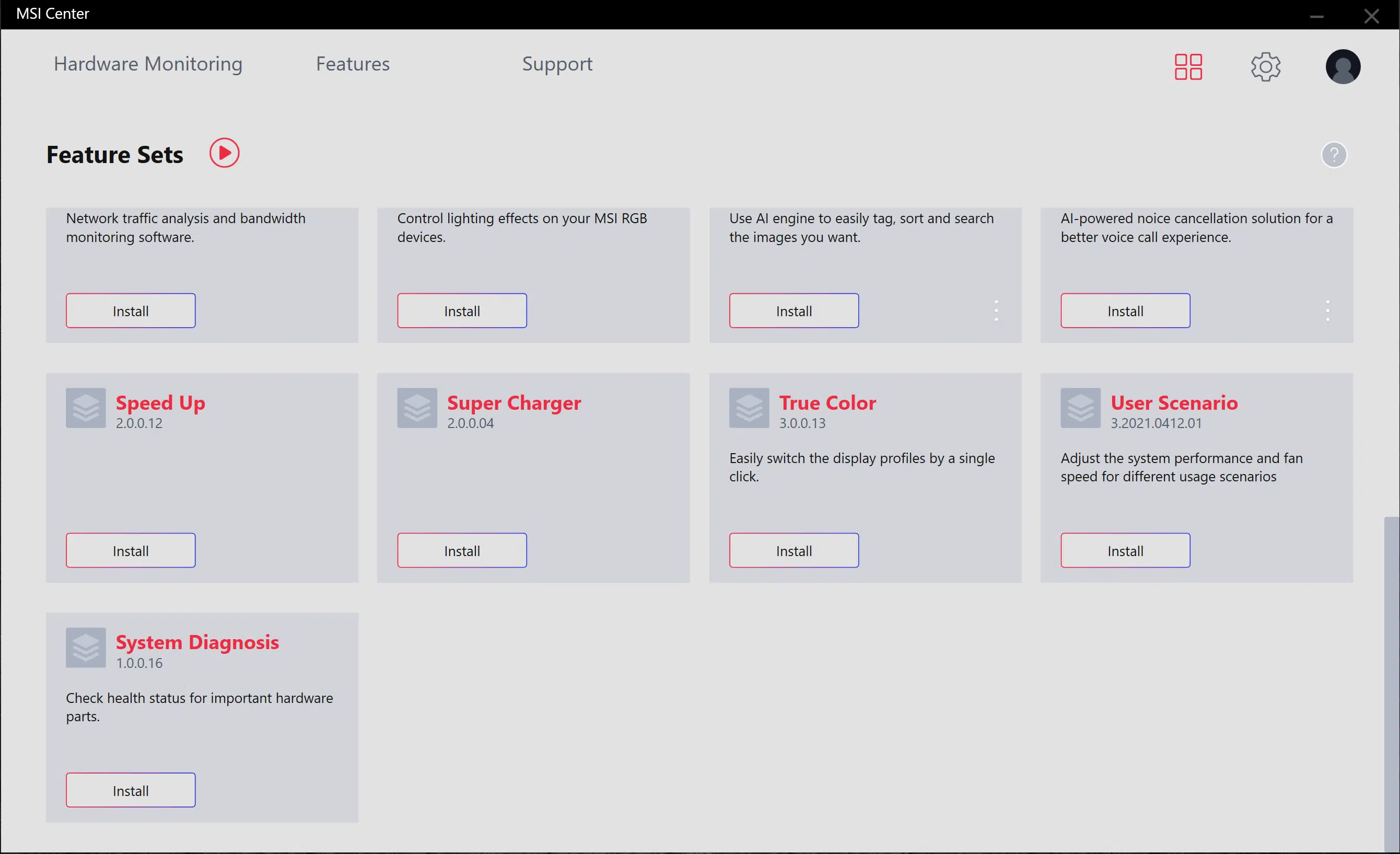Install the AI image tagging feature
1400x854 pixels.
(x=794, y=310)
